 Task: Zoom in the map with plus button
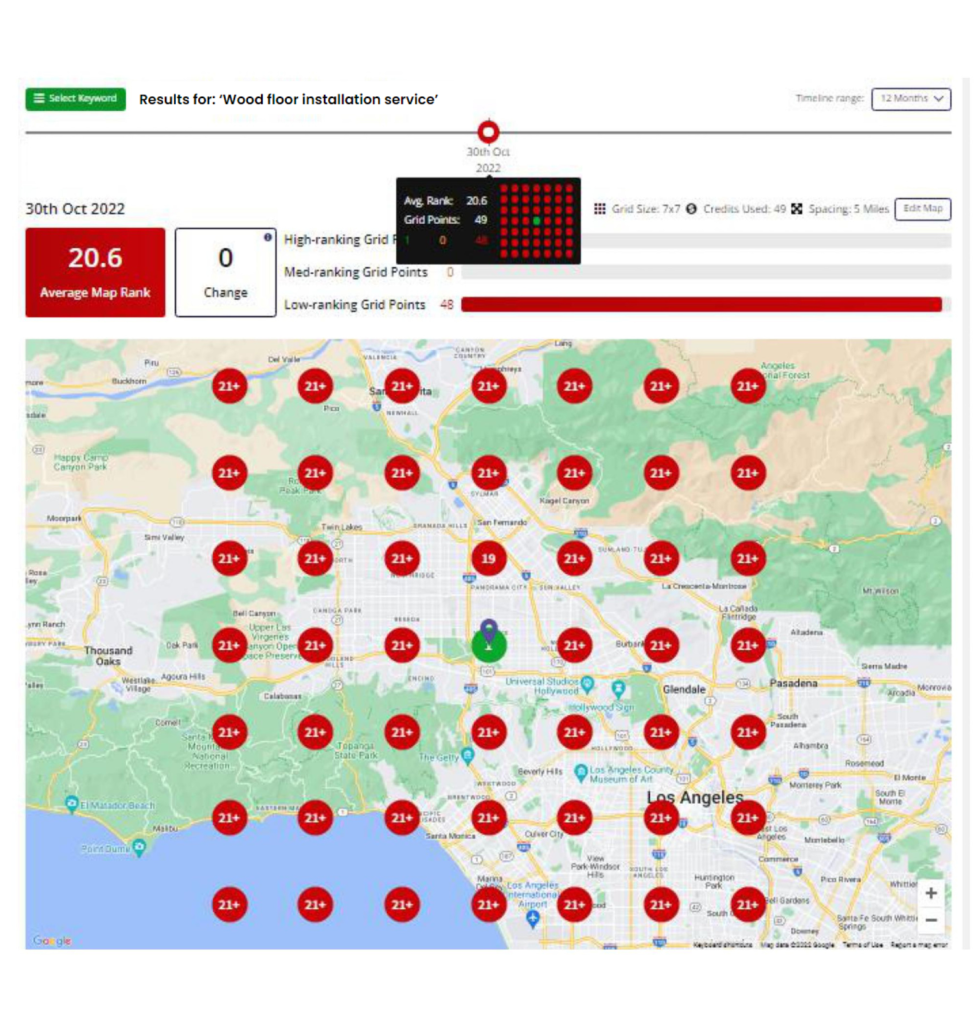[x=931, y=893]
